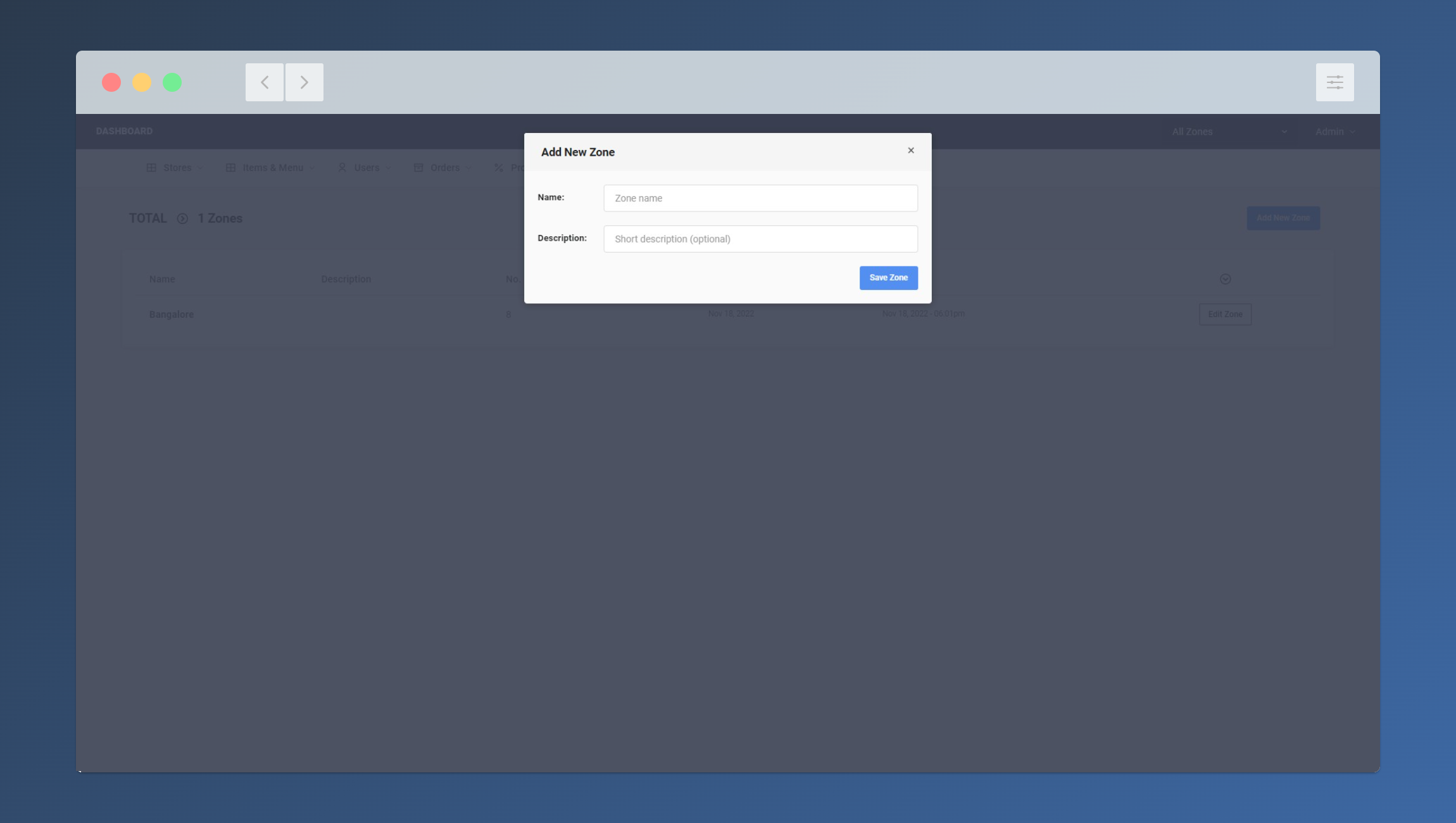Click the Orders box icon
Viewport: 1456px width, 823px height.
pos(418,168)
